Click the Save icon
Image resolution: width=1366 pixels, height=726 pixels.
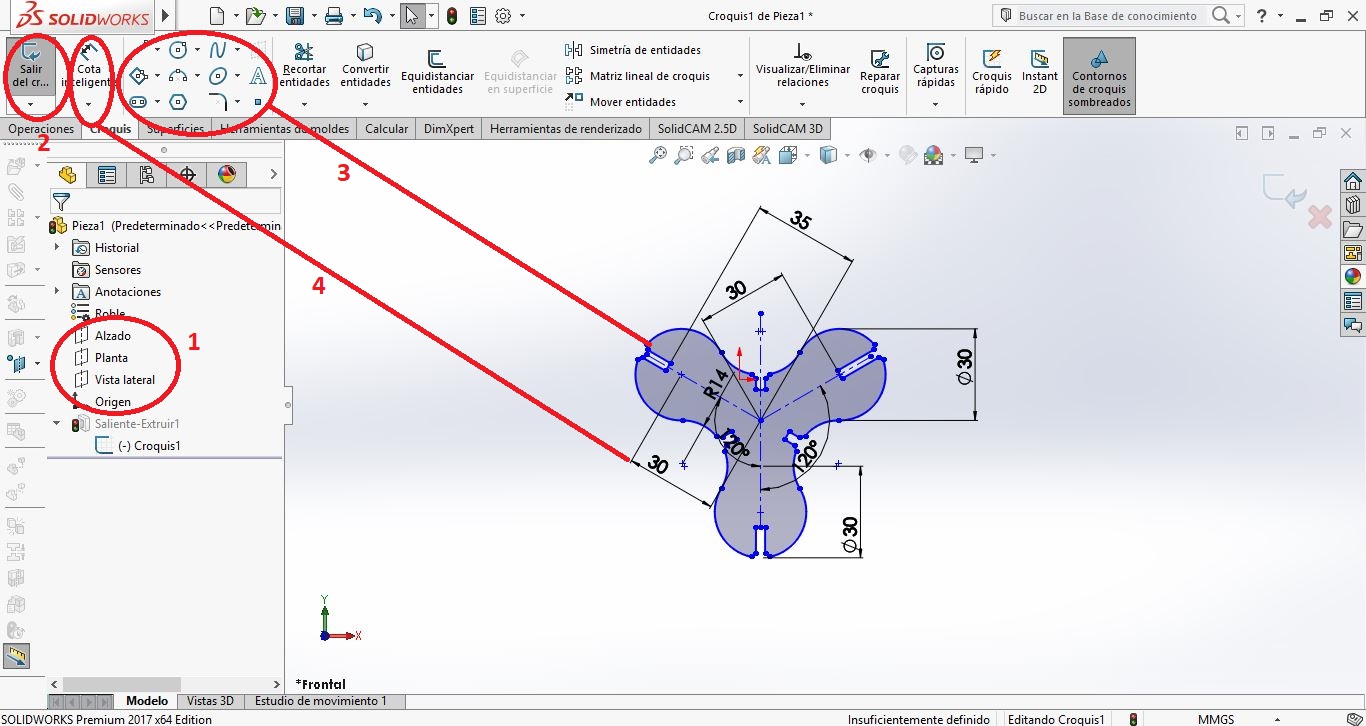(295, 16)
